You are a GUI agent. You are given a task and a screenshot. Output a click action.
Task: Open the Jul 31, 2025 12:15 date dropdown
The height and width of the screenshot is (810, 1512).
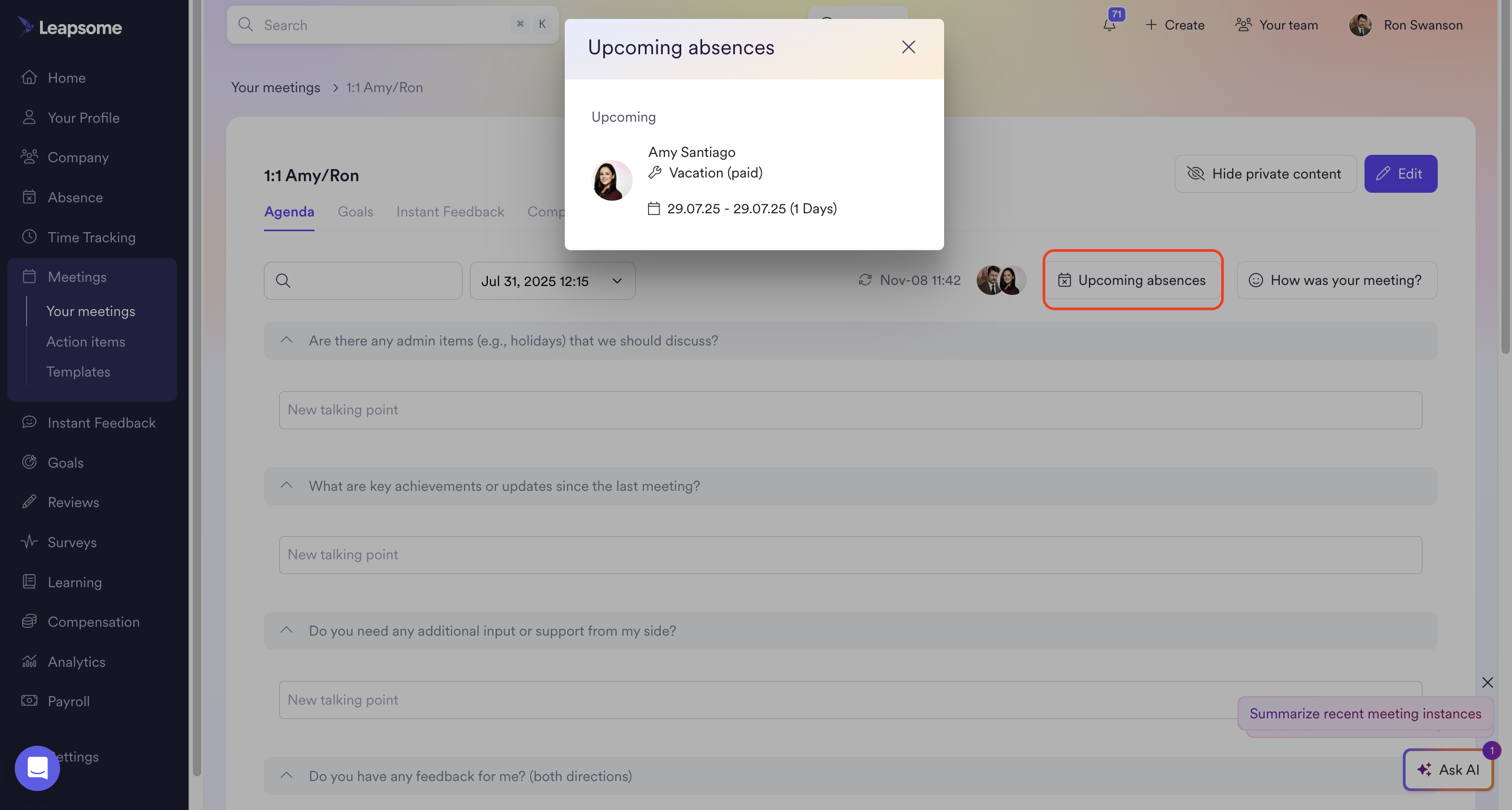[x=552, y=281]
